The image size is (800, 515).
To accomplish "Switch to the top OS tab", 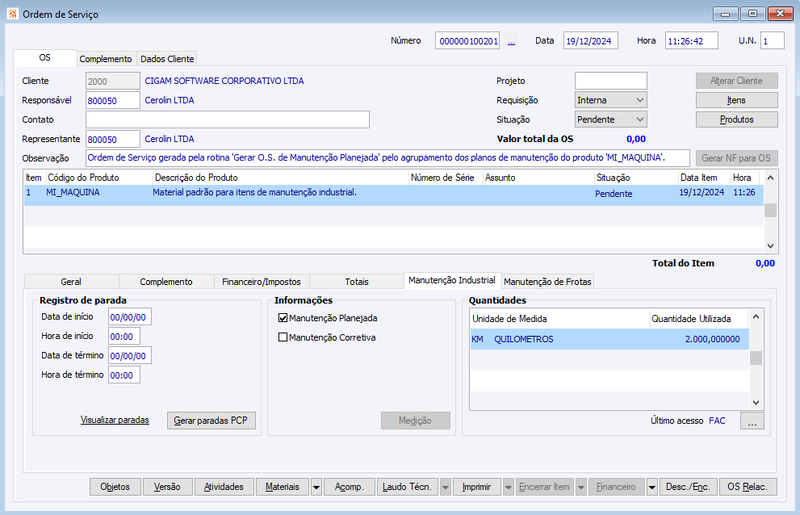I will pyautogui.click(x=45, y=58).
